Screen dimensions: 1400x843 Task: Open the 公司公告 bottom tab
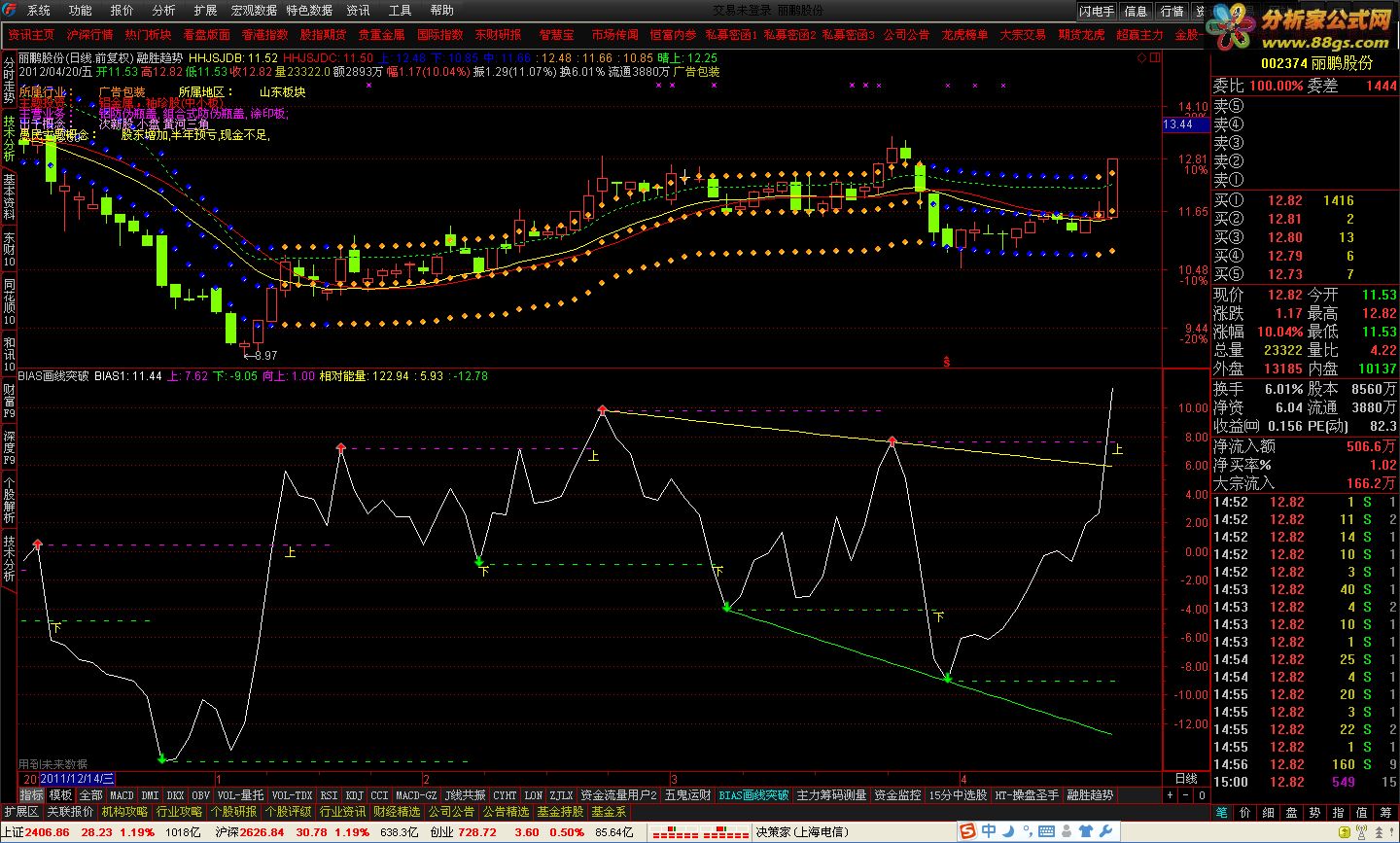452,811
